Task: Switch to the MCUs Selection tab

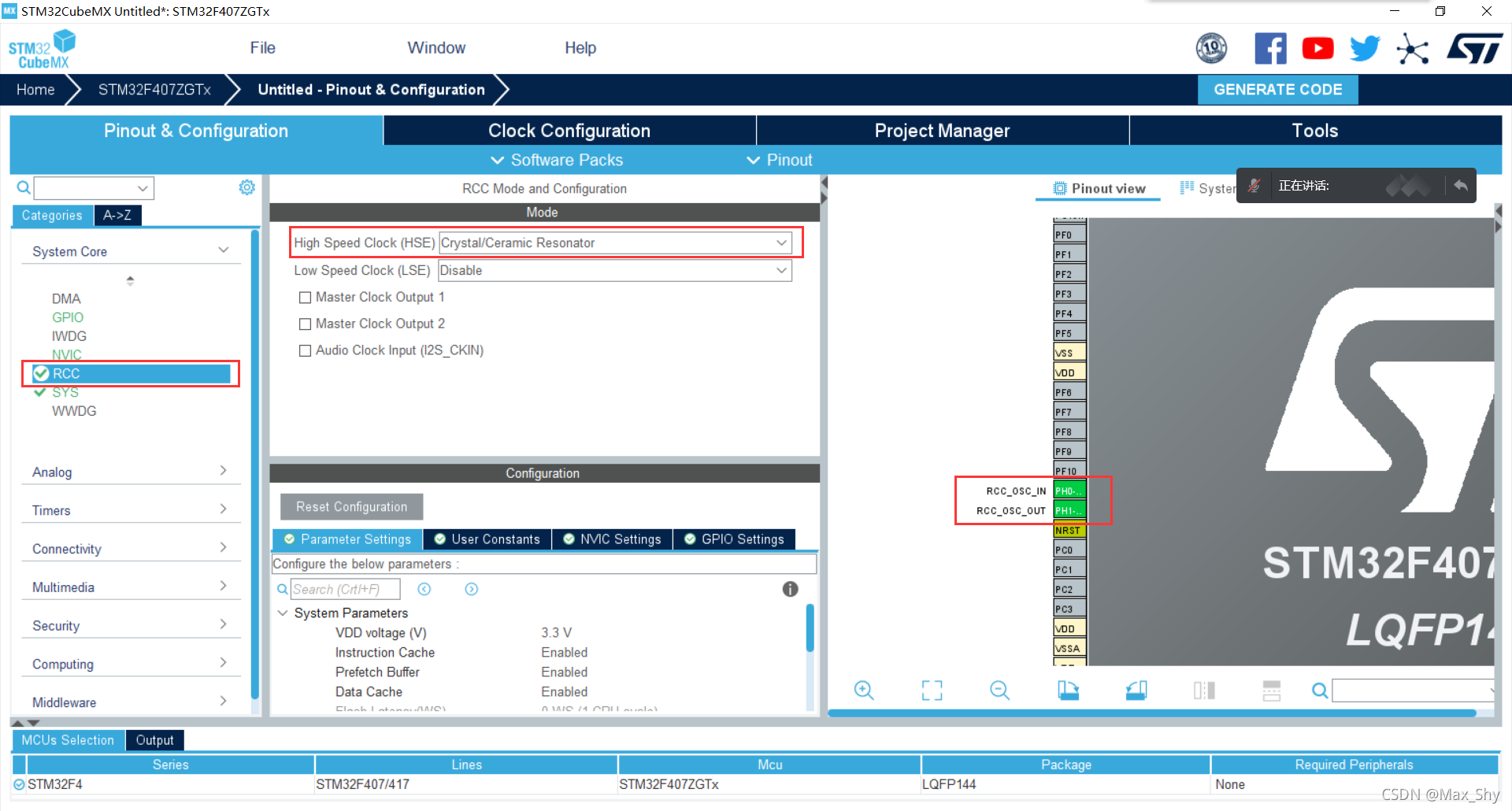Action: click(x=68, y=740)
